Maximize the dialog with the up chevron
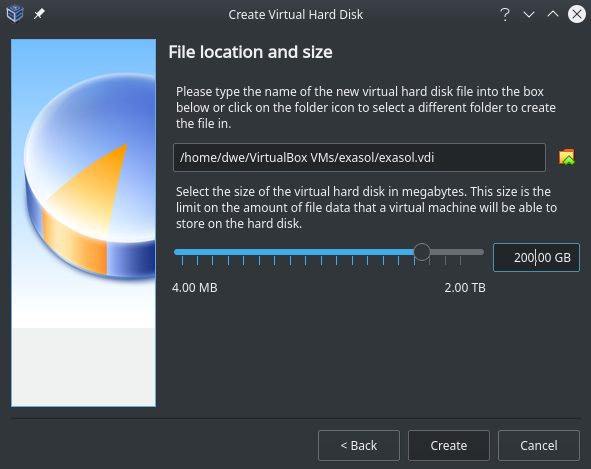Image resolution: width=591 pixels, height=469 pixels. tap(553, 14)
